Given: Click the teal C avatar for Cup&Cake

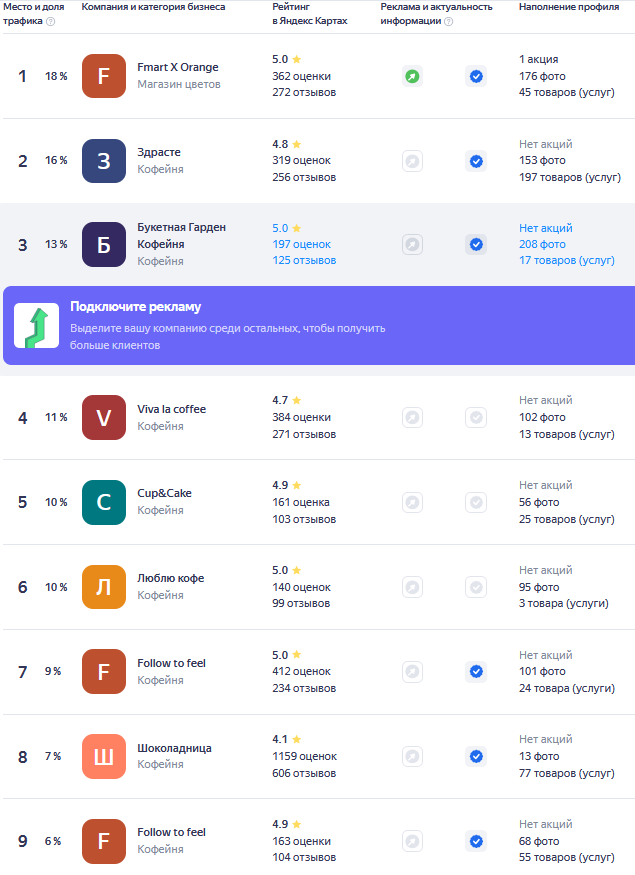Looking at the screenshot, I should [x=104, y=502].
